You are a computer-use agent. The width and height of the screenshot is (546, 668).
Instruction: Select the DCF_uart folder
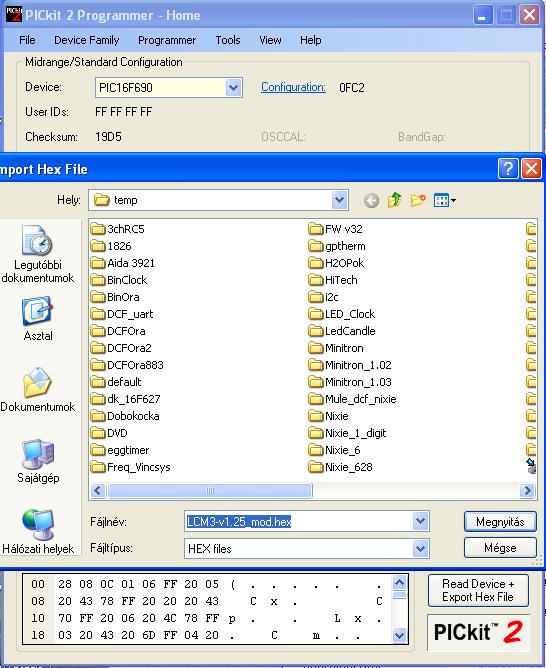click(122, 314)
